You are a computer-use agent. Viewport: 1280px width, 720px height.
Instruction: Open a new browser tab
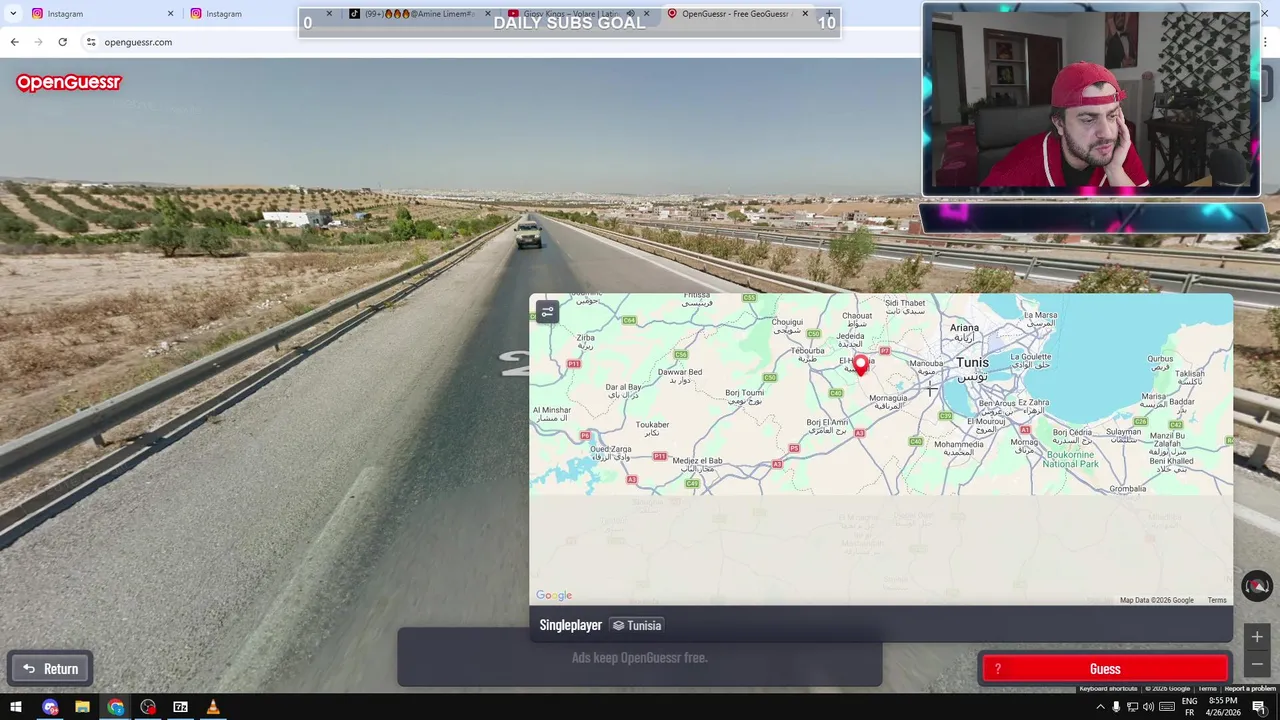click(829, 14)
